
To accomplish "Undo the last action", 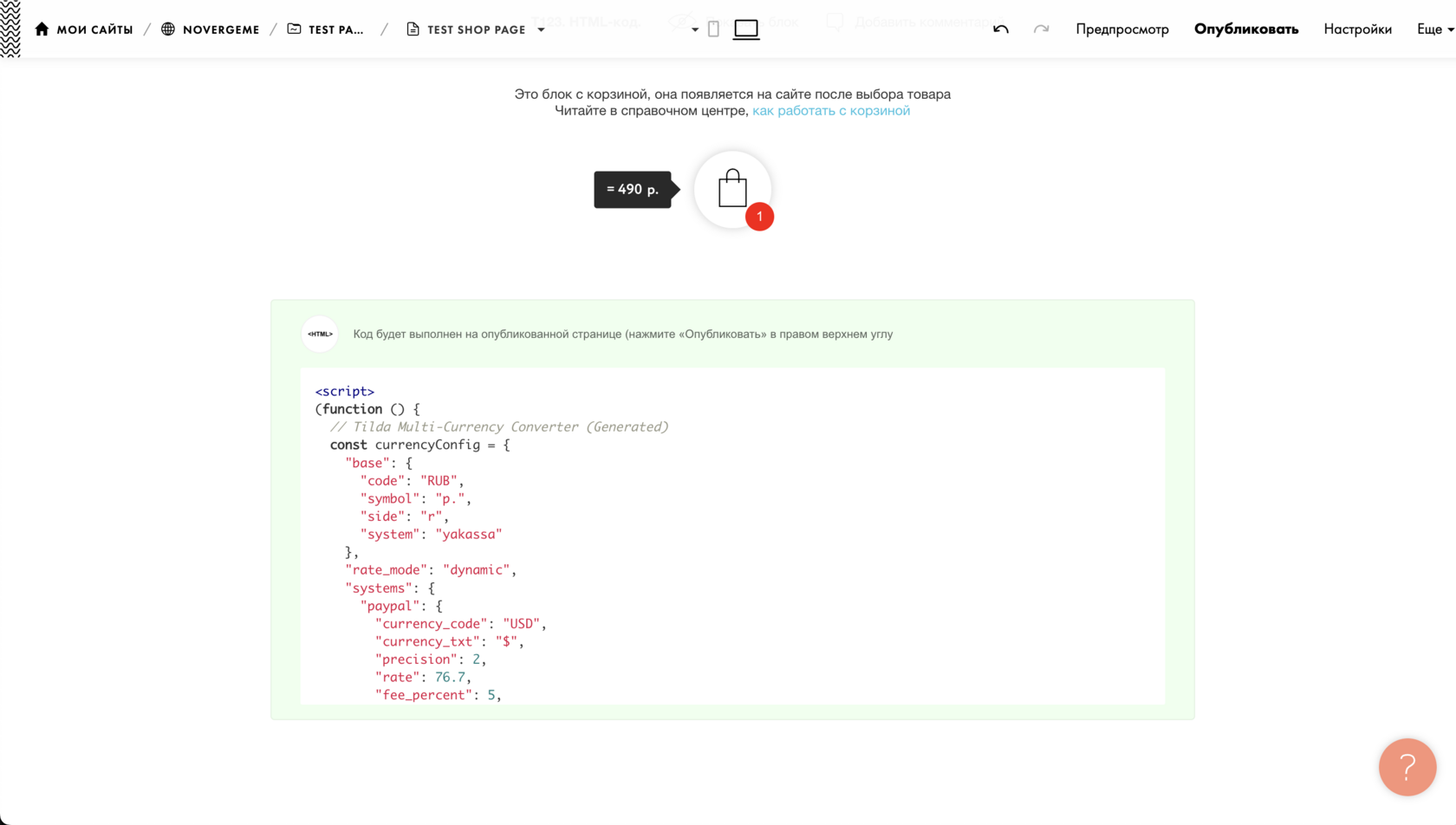I will click(1001, 29).
